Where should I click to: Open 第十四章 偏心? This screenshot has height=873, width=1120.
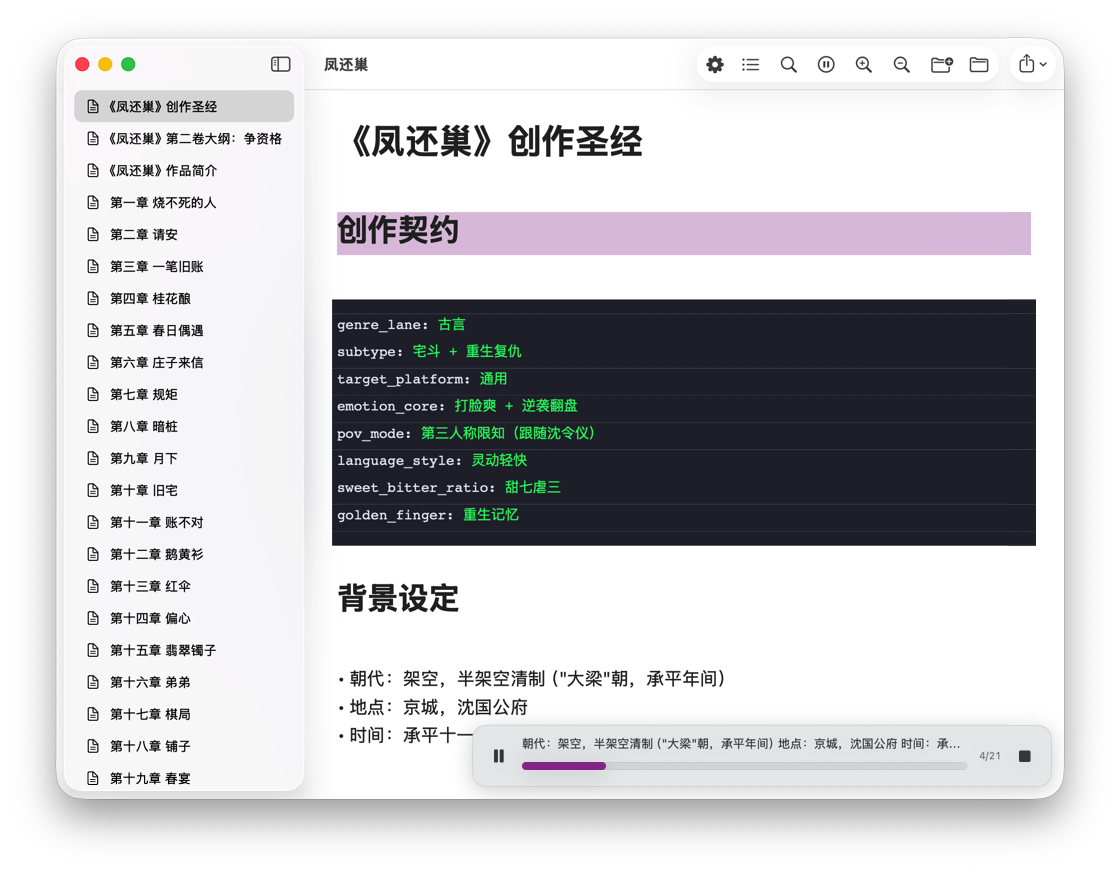(x=184, y=618)
